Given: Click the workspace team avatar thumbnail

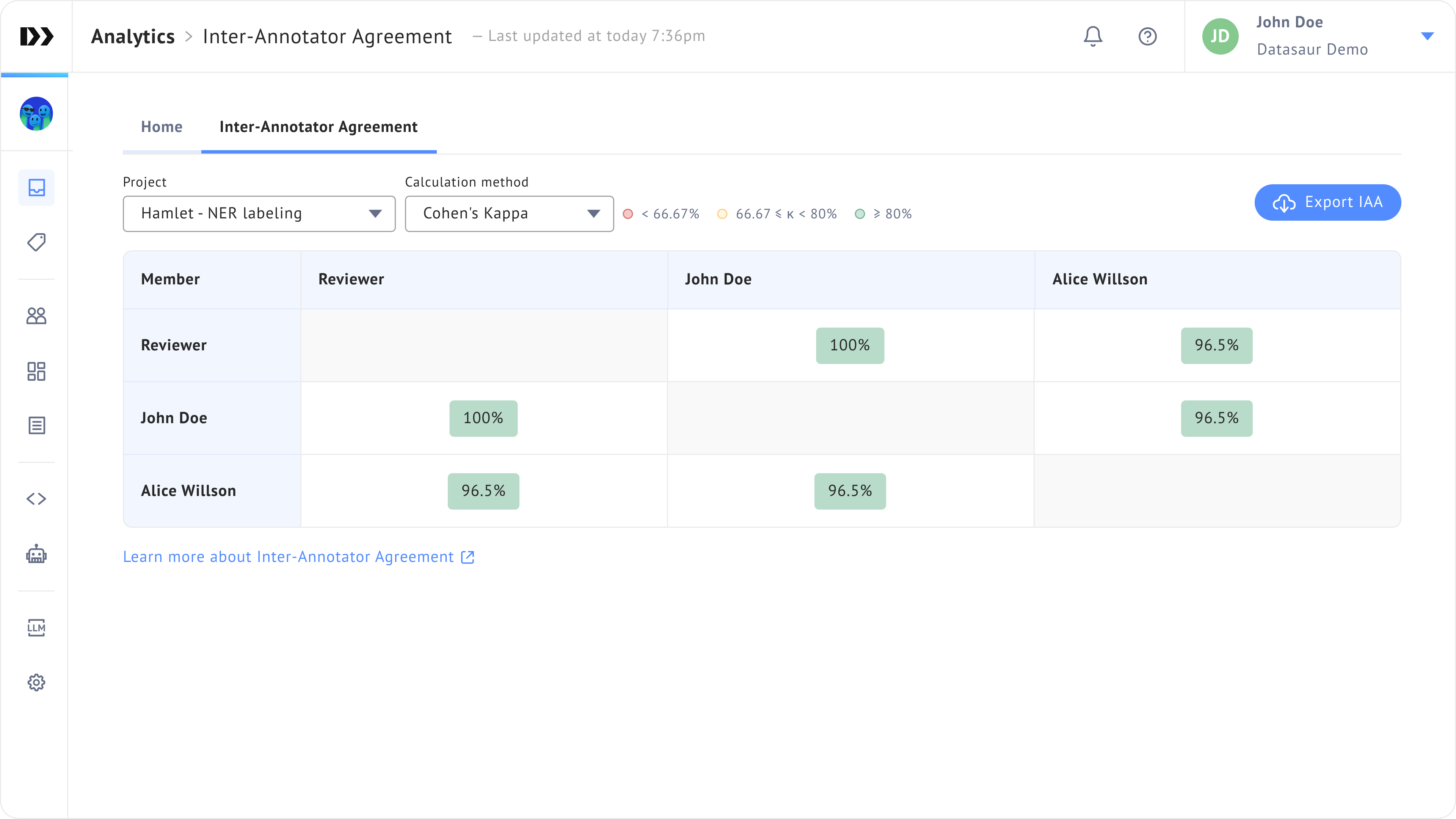Looking at the screenshot, I should 37,114.
